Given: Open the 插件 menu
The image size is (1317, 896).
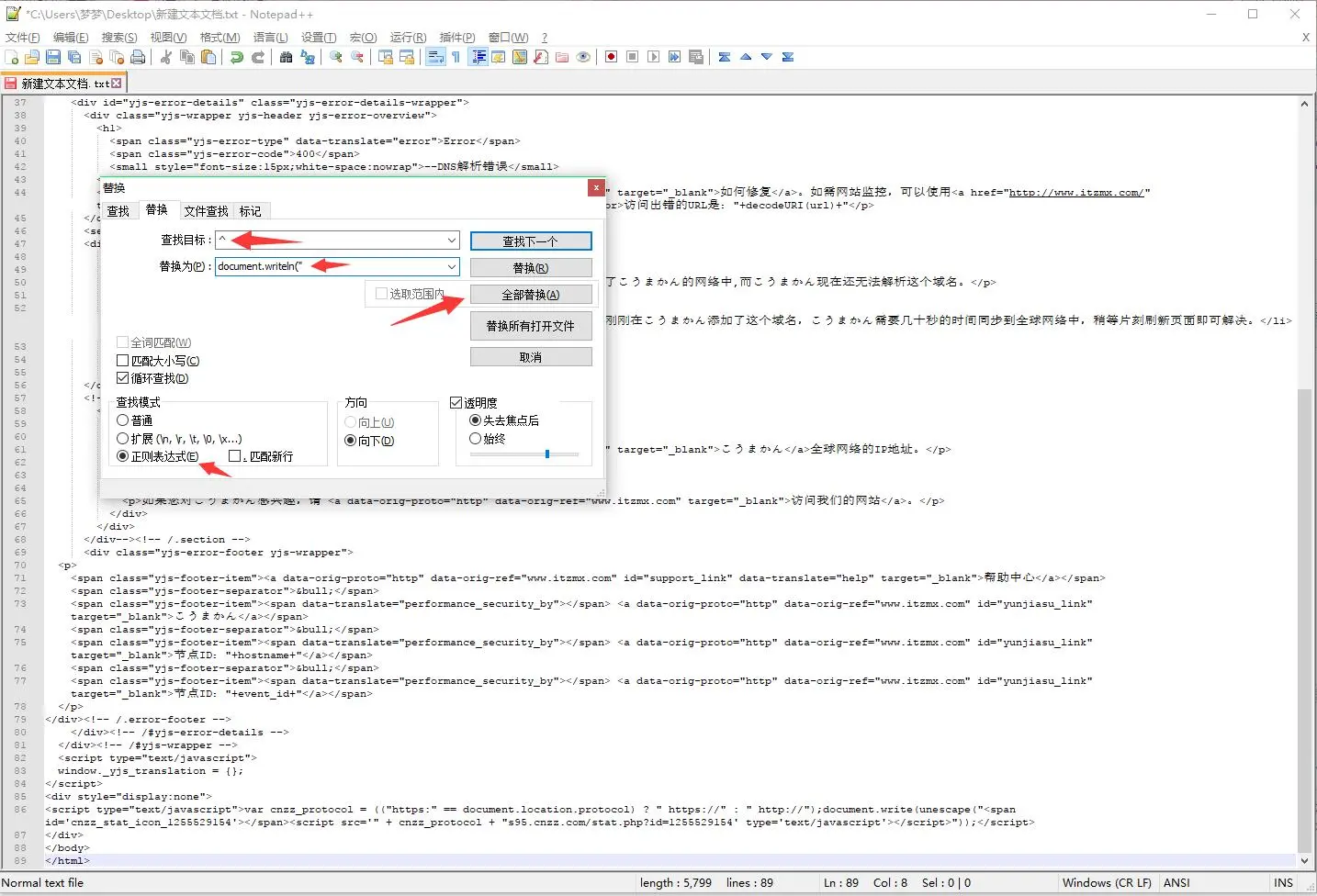Looking at the screenshot, I should click(457, 38).
